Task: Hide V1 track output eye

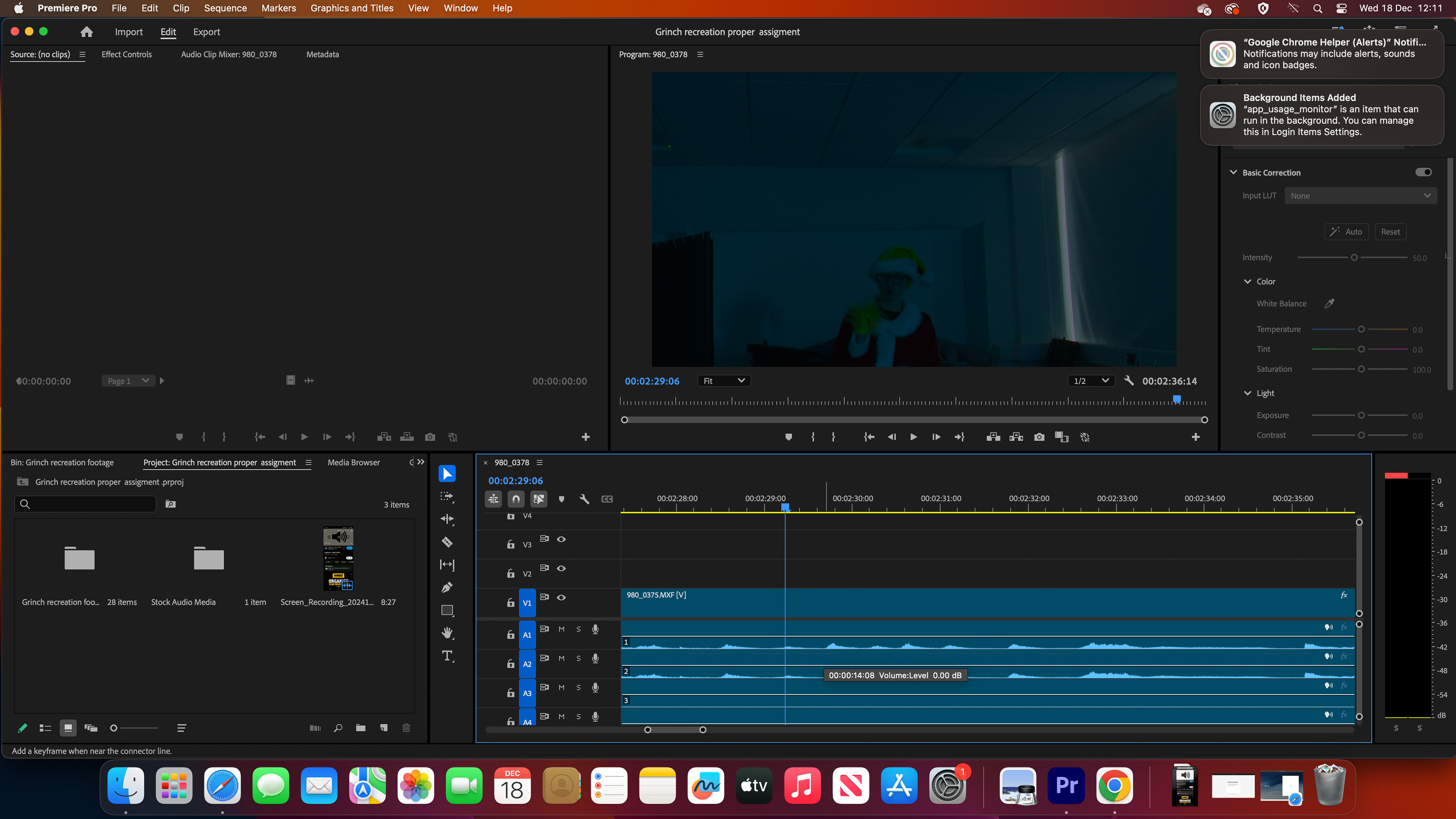Action: click(561, 598)
